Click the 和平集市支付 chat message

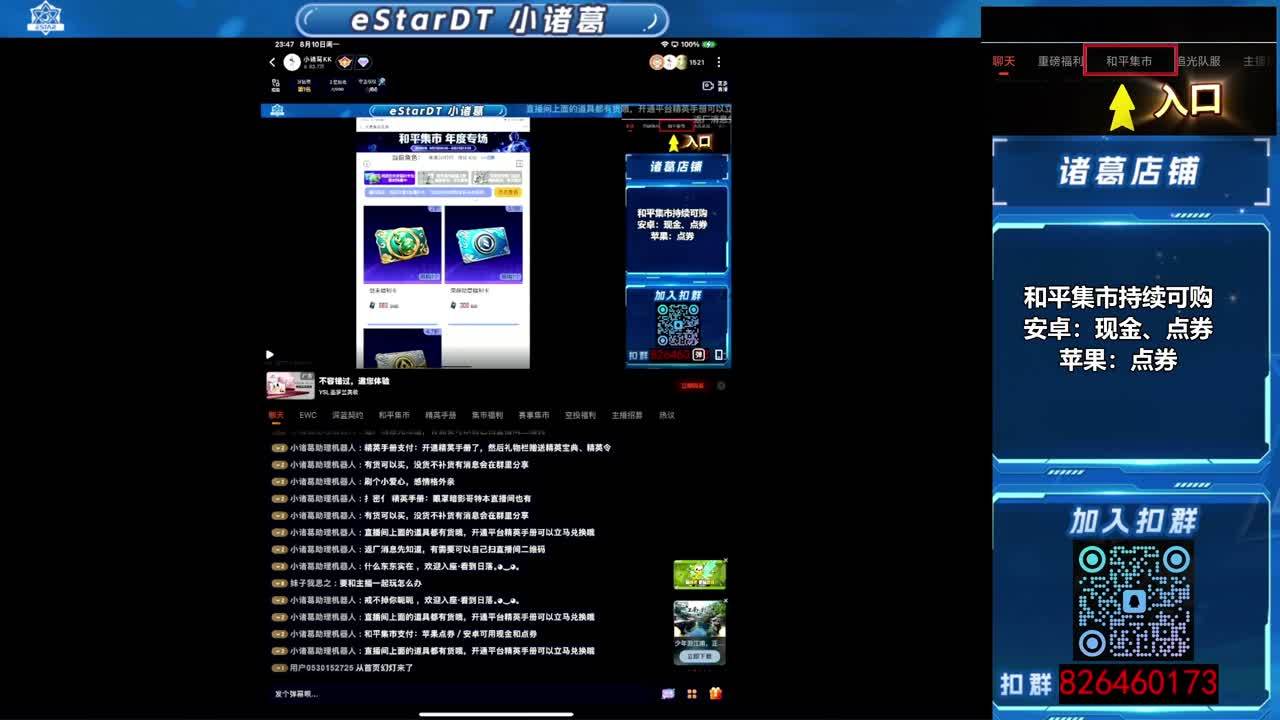click(405, 634)
